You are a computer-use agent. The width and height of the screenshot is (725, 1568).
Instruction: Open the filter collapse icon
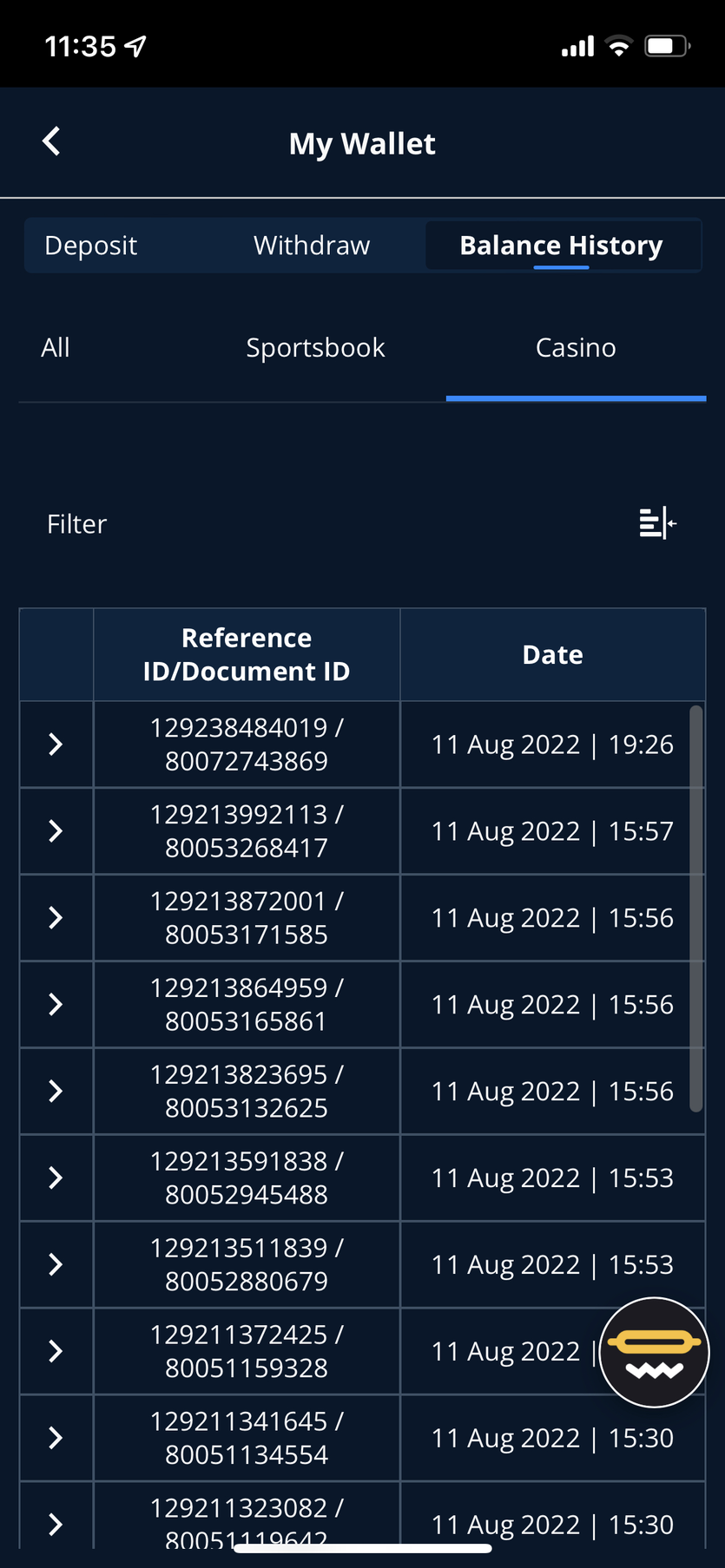[x=657, y=523]
